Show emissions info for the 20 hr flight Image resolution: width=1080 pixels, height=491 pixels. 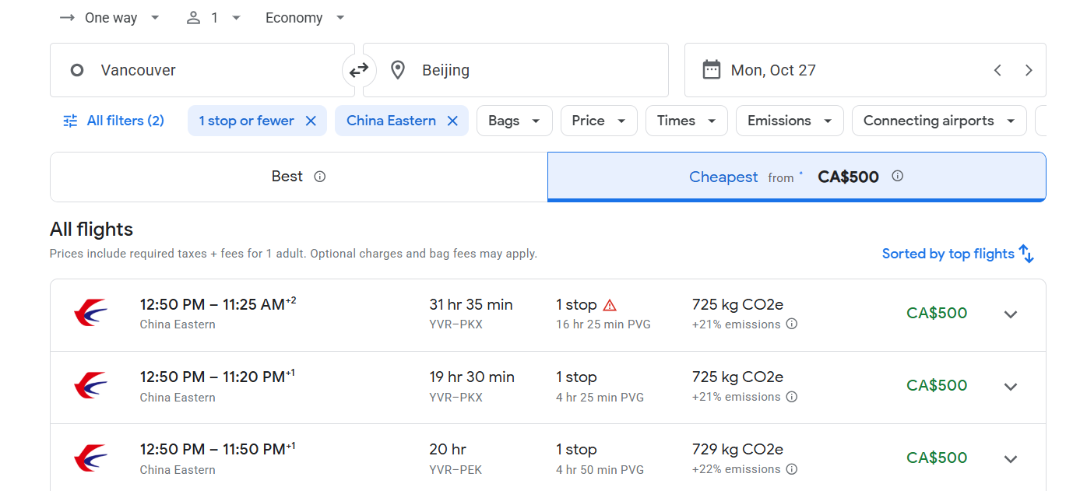tap(792, 469)
